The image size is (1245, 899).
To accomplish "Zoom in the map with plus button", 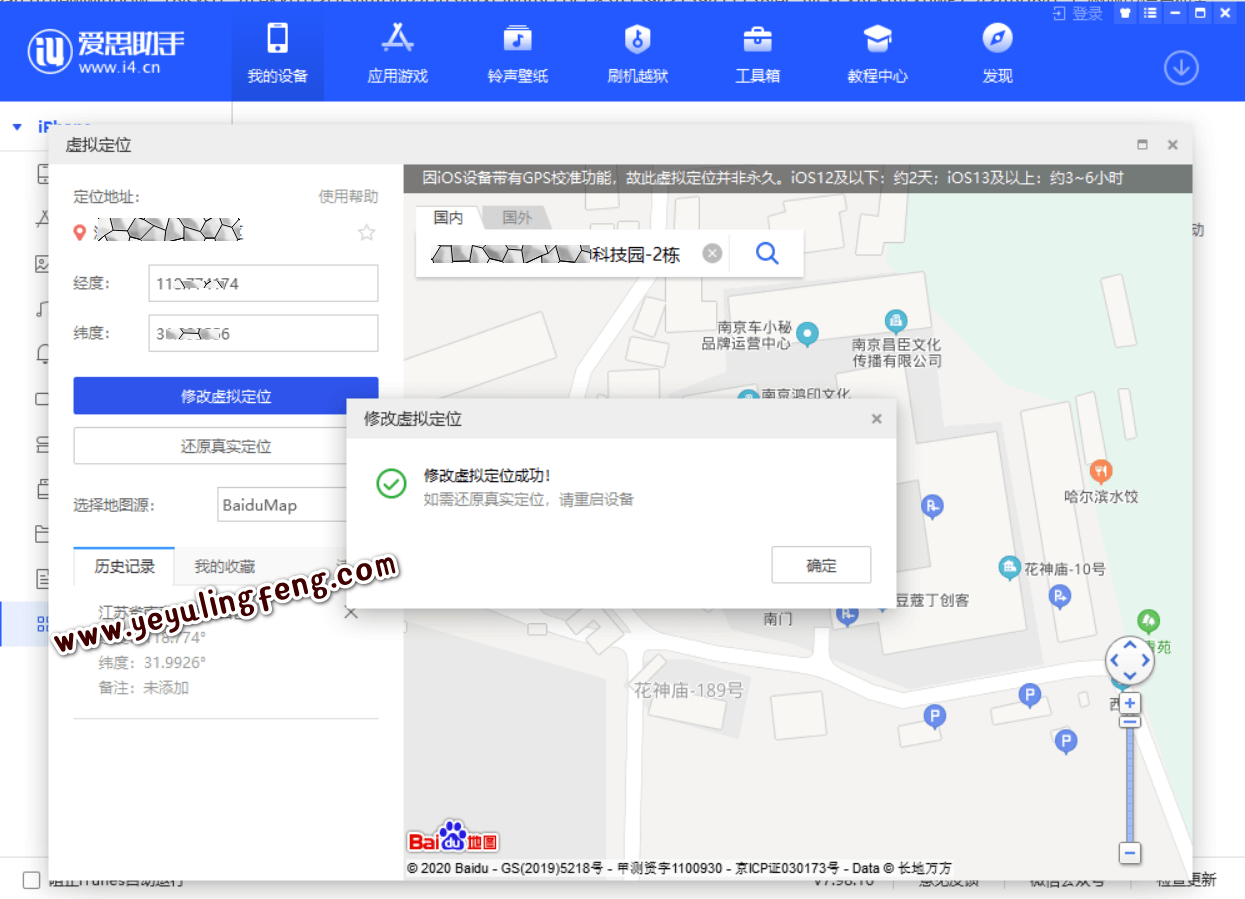I will (x=1130, y=704).
